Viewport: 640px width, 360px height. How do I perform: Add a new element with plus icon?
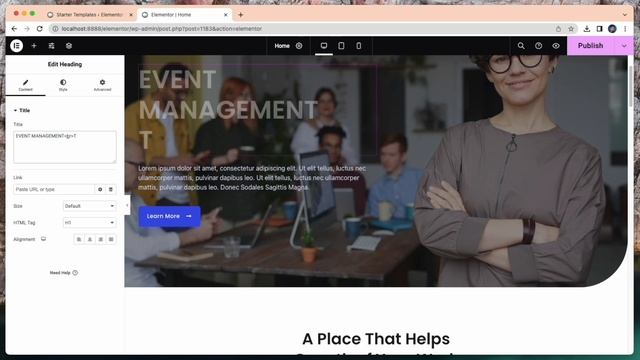click(34, 46)
